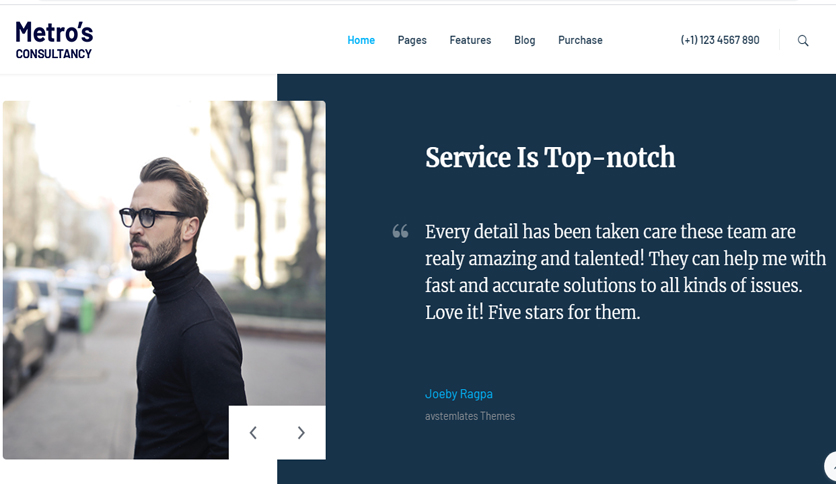Click the thin gray bar above the header
The width and height of the screenshot is (836, 484).
pyautogui.click(x=418, y=2)
